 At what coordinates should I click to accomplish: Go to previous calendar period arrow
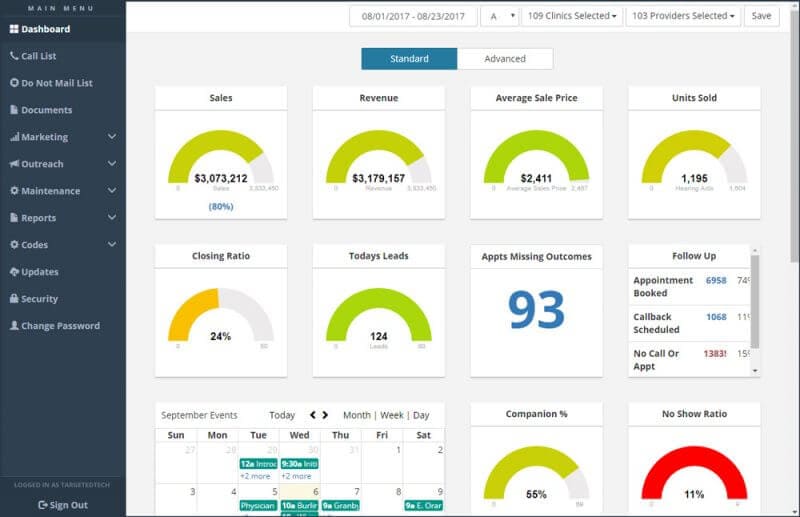(x=313, y=415)
